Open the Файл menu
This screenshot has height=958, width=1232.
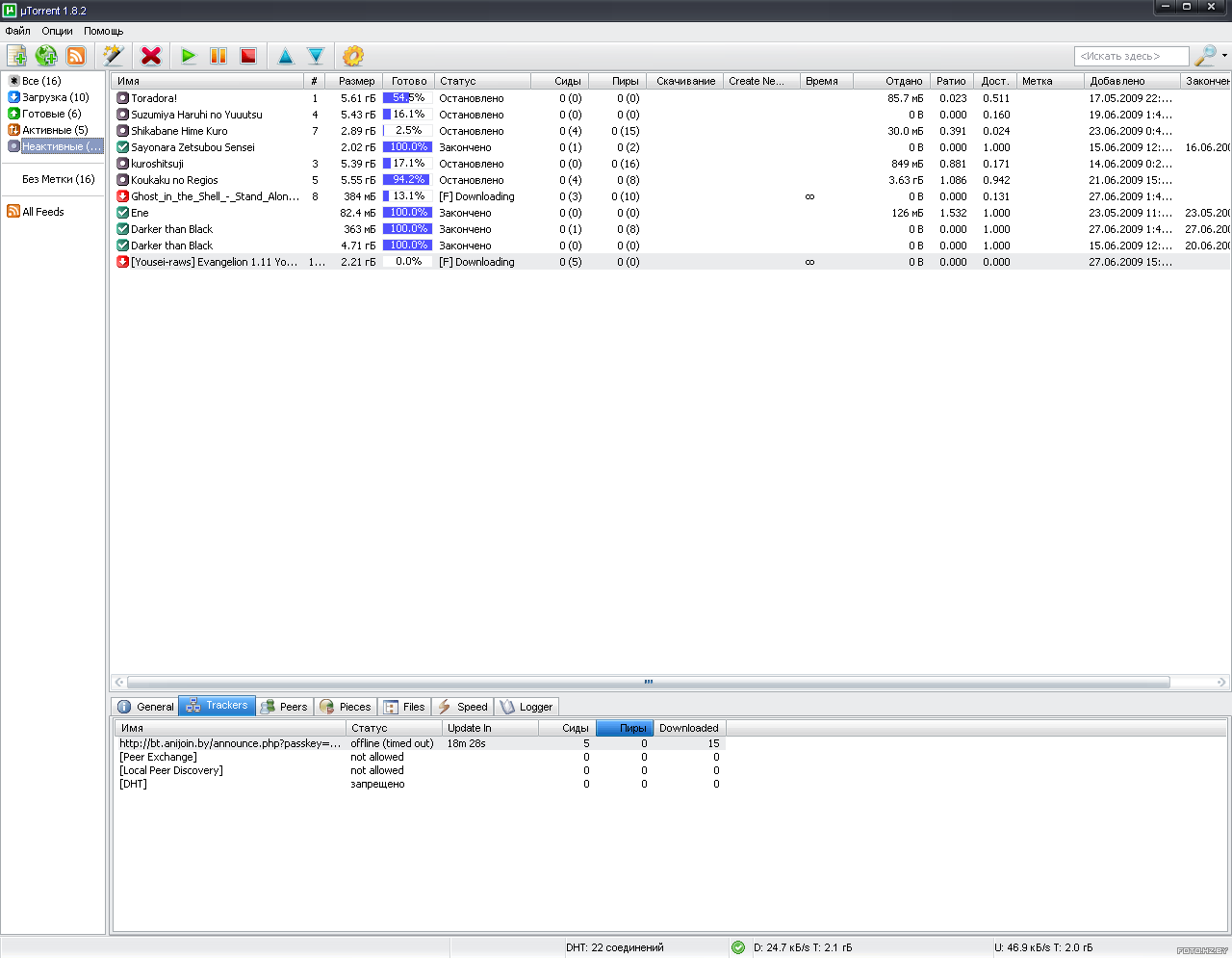point(17,31)
